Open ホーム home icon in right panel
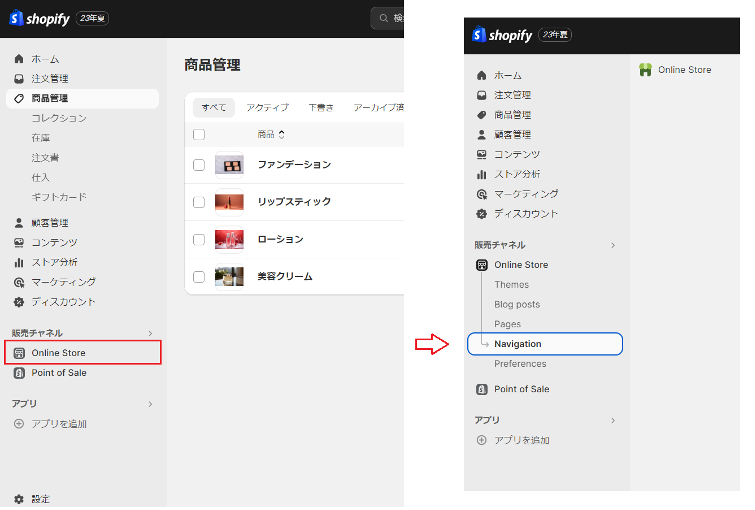 coord(482,75)
